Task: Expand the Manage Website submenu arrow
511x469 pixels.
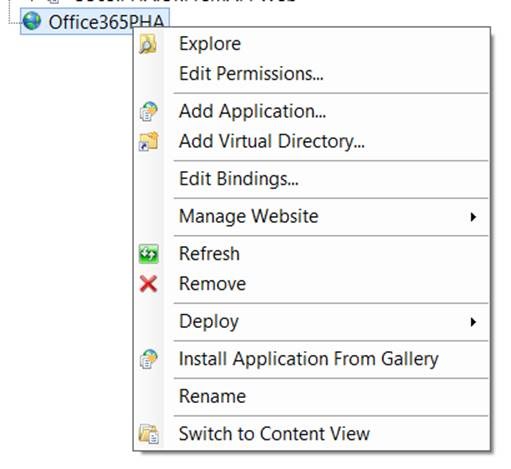Action: pos(473,217)
